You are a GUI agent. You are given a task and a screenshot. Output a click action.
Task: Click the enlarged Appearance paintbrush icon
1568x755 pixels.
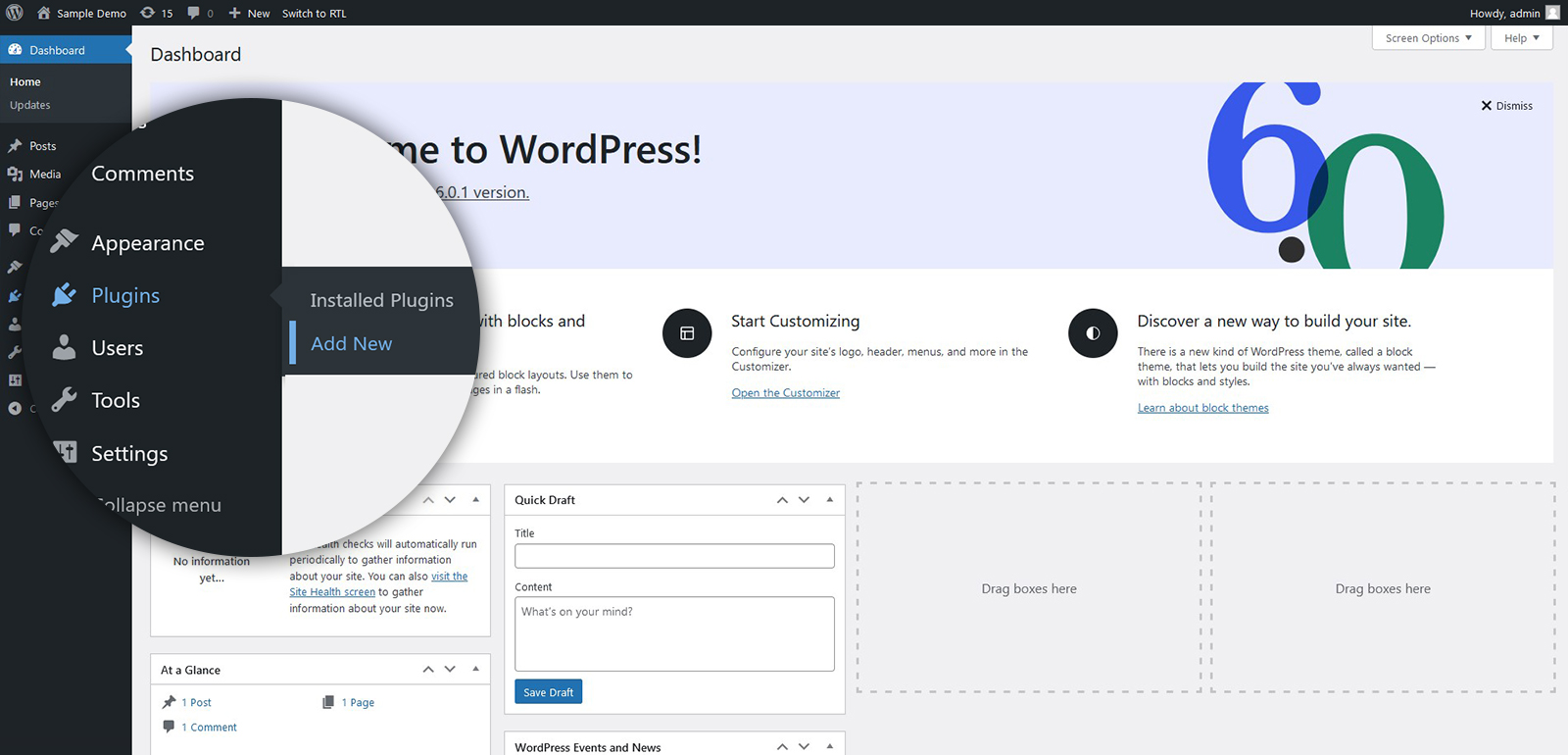[65, 241]
